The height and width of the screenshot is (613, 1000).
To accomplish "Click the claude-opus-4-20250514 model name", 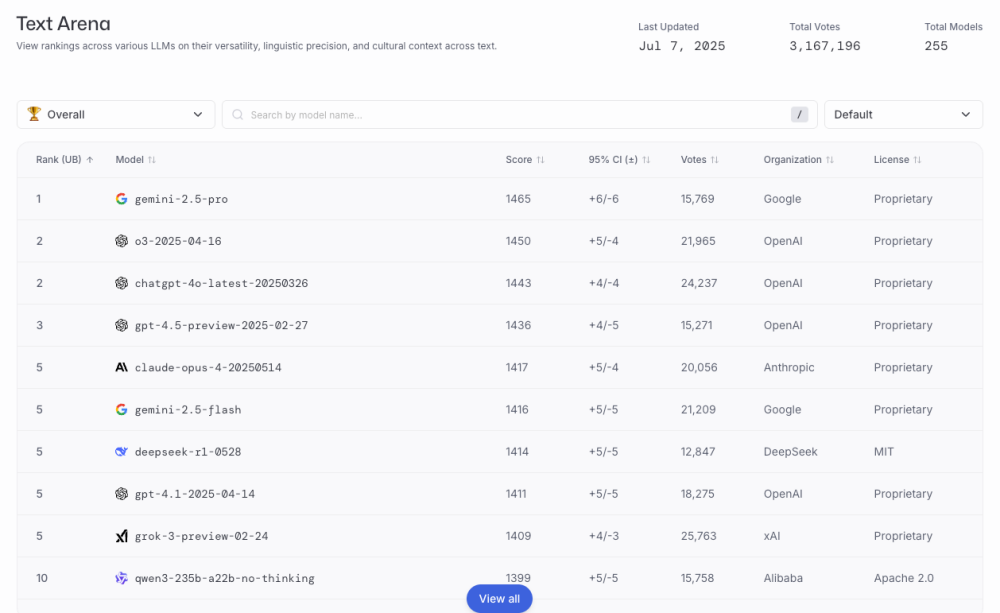I will tap(208, 367).
